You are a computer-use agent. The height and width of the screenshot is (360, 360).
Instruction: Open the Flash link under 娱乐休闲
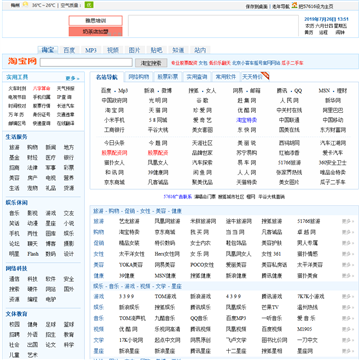(33, 254)
